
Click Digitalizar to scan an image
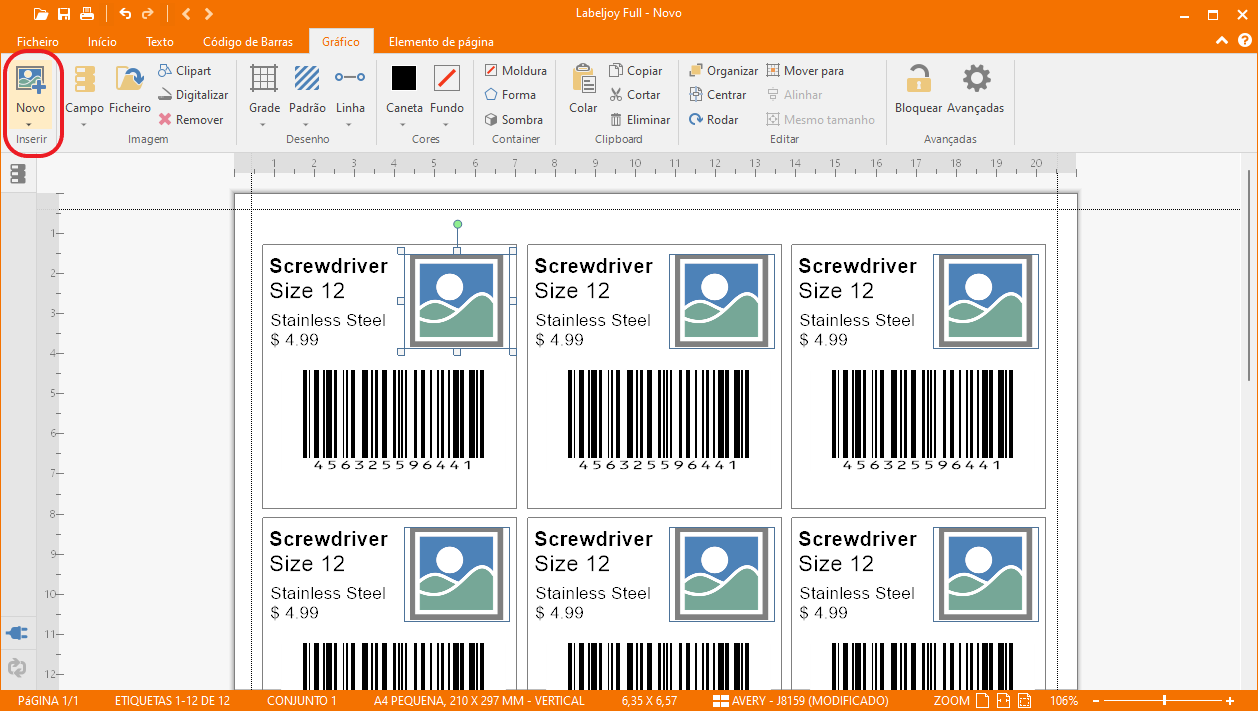tap(192, 95)
